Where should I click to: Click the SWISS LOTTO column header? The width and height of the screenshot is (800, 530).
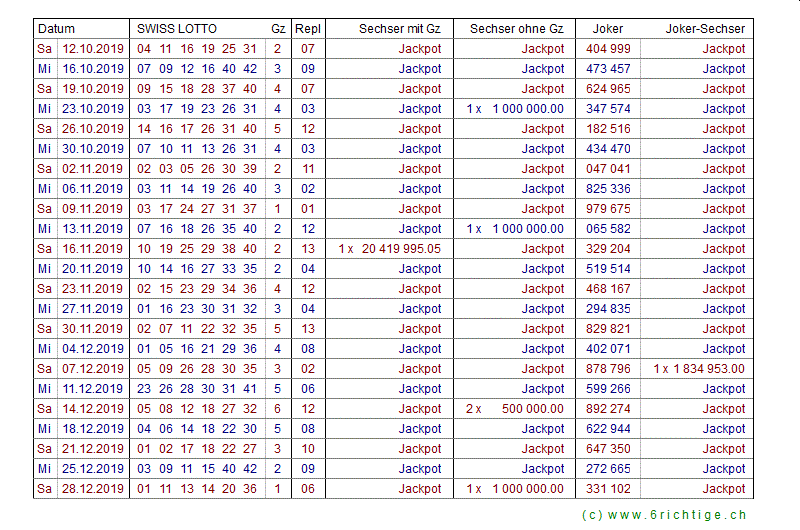[x=177, y=29]
